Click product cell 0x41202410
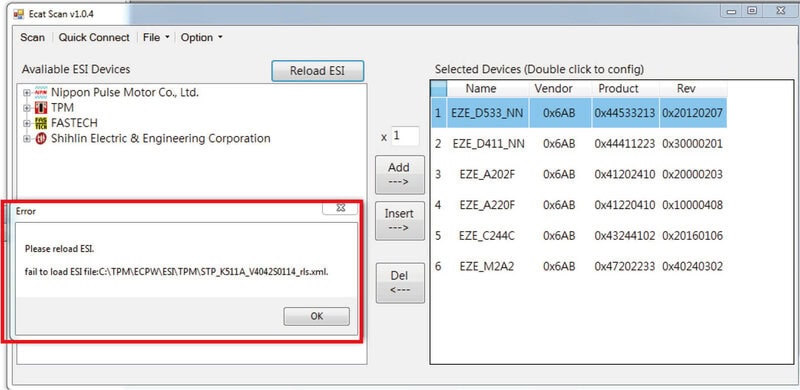Image resolution: width=800 pixels, height=390 pixels. point(624,175)
